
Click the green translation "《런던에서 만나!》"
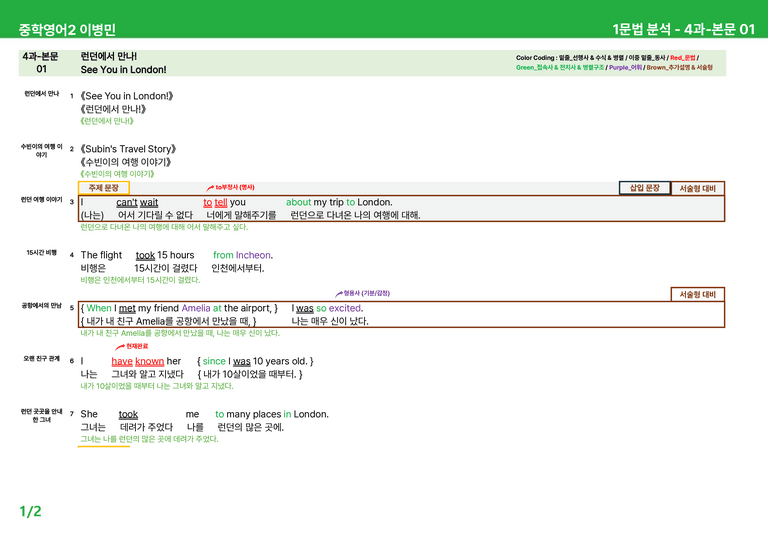[x=107, y=121]
